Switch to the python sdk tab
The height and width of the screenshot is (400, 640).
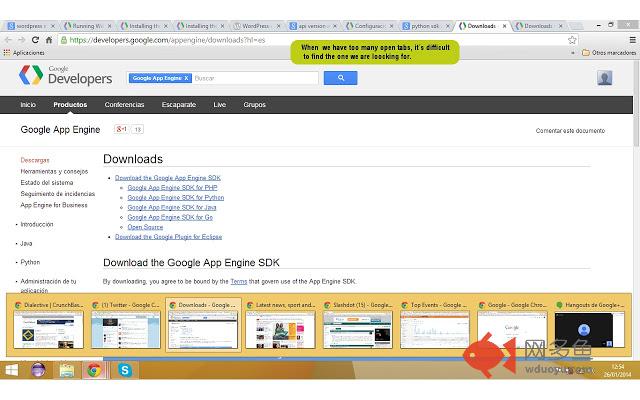click(426, 26)
